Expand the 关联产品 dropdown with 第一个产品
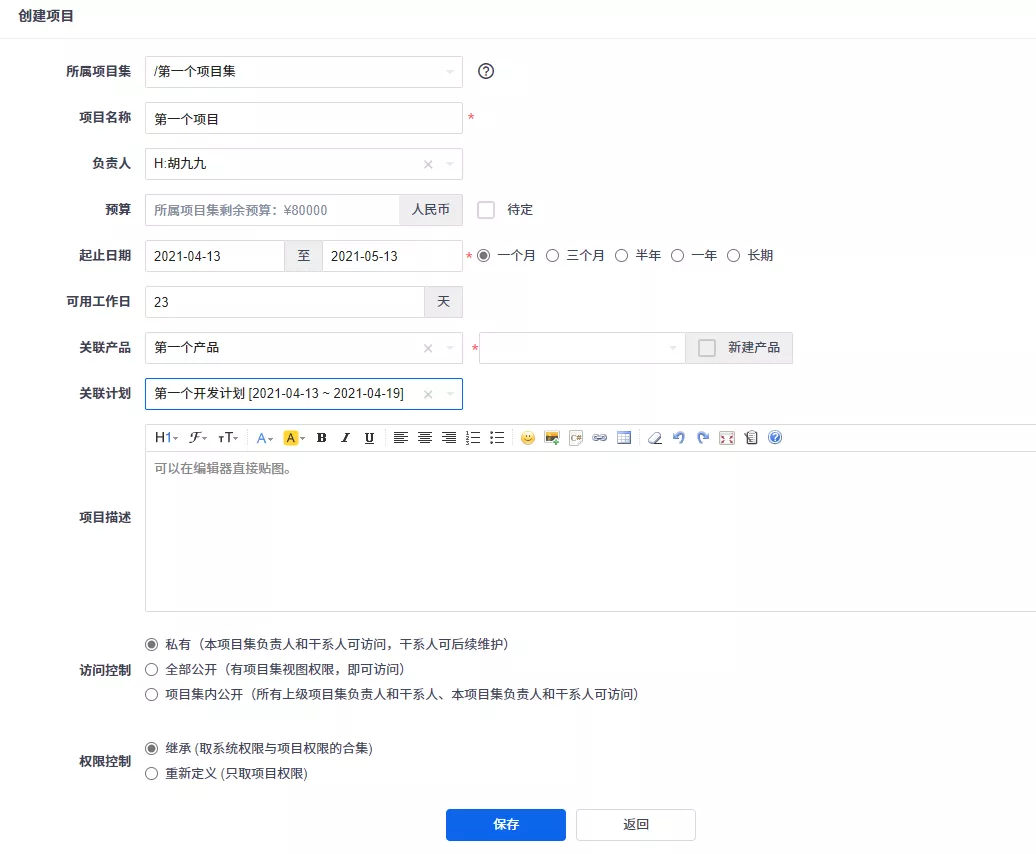Screen dimensions: 1036x854 pyautogui.click(x=449, y=348)
